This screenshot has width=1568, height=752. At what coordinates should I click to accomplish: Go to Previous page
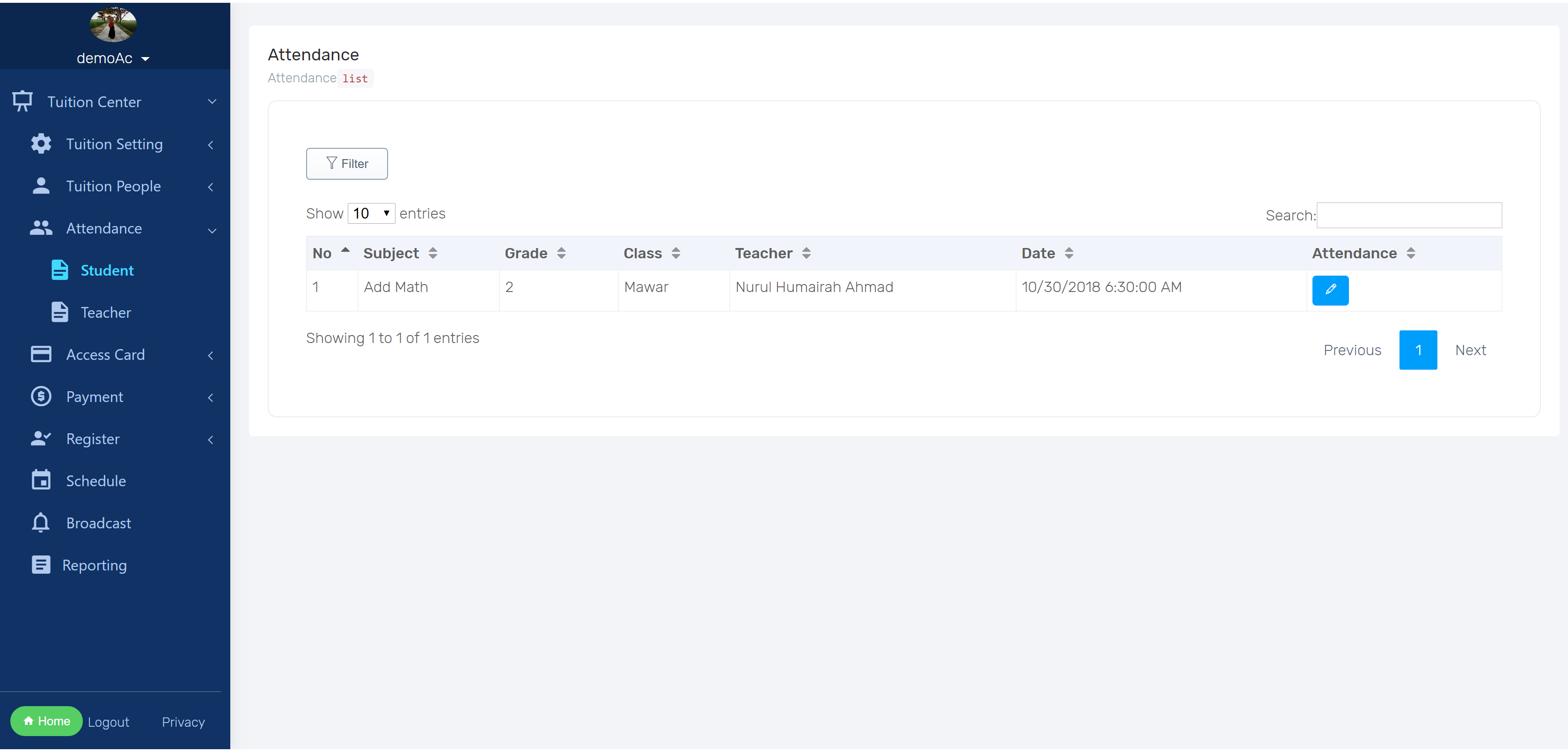(x=1352, y=350)
